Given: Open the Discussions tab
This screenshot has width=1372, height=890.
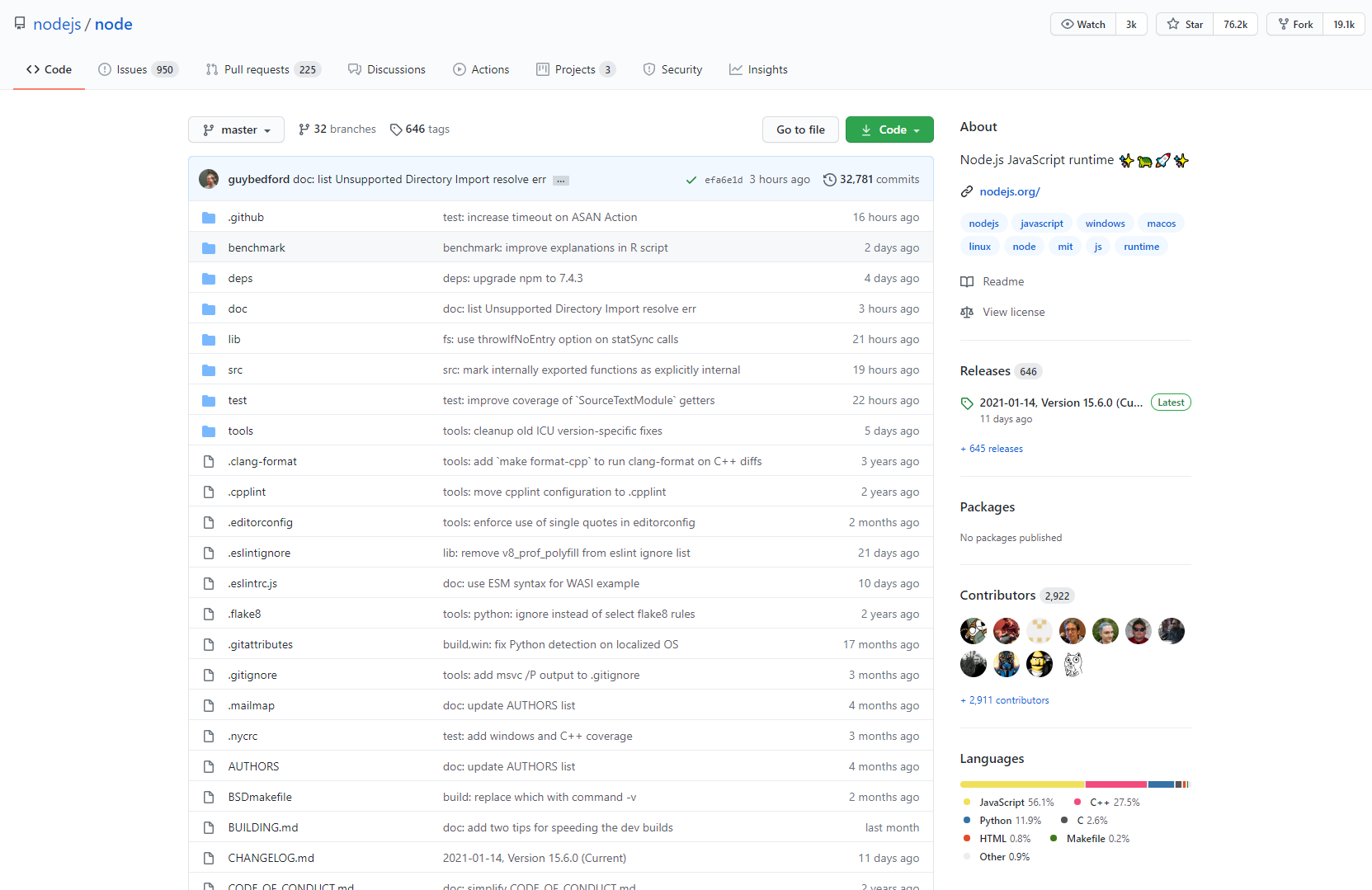Looking at the screenshot, I should pos(387,69).
